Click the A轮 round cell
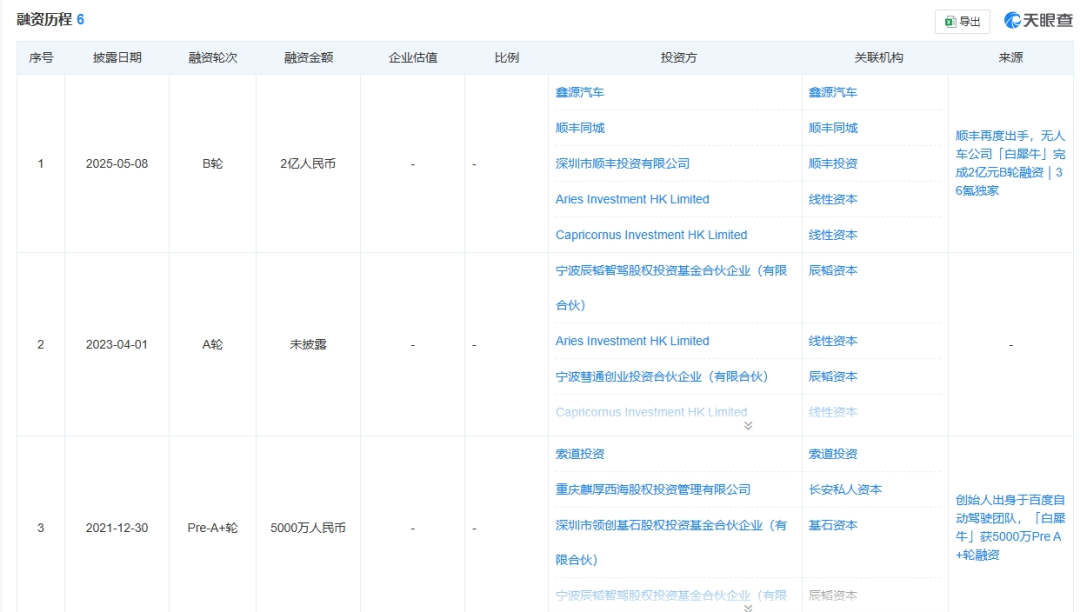Image resolution: width=1080 pixels, height=612 pixels. (x=212, y=345)
